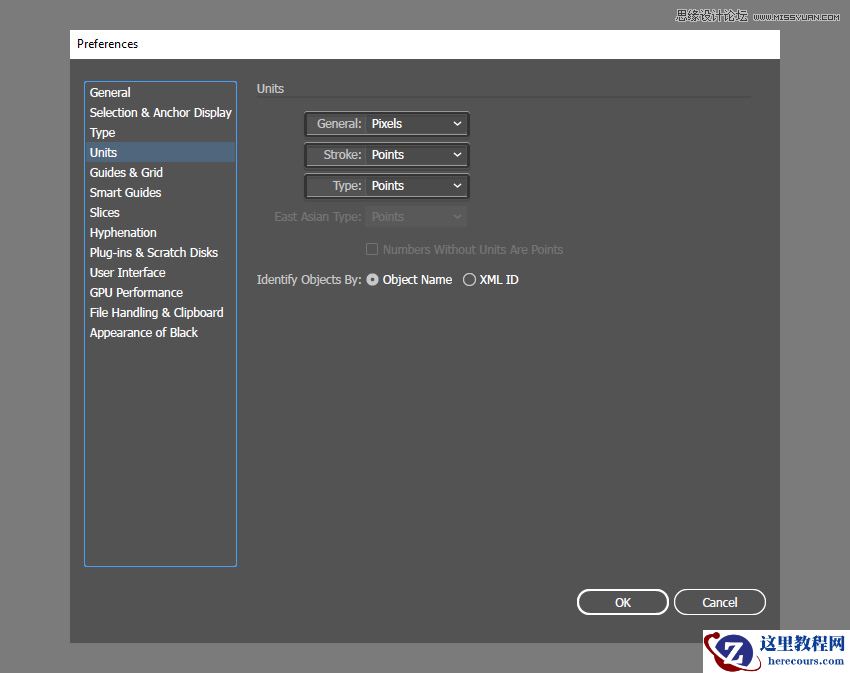Open the General preferences category
This screenshot has height=673, width=850.
click(x=160, y=93)
